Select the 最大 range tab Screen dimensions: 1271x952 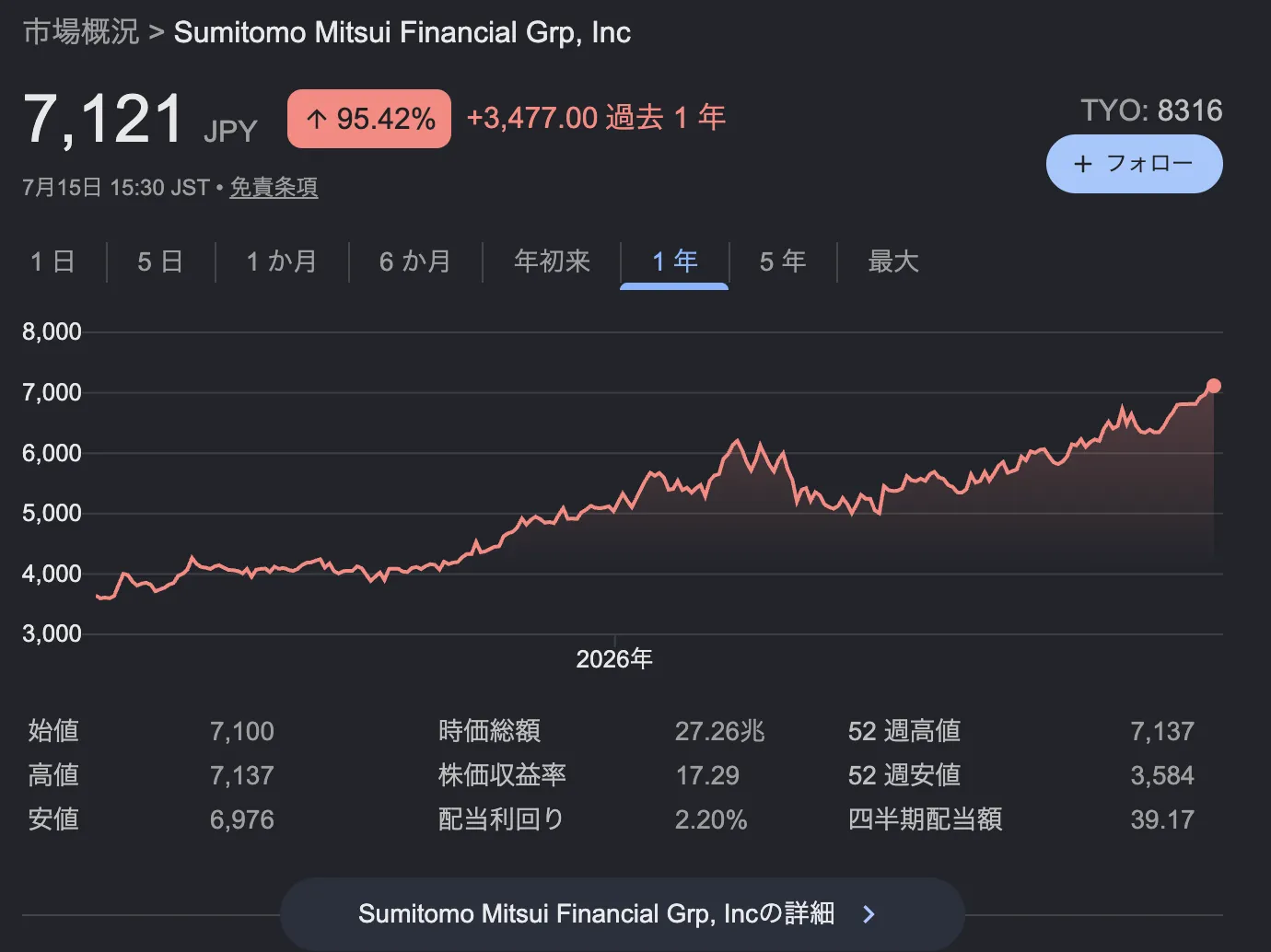click(x=893, y=261)
